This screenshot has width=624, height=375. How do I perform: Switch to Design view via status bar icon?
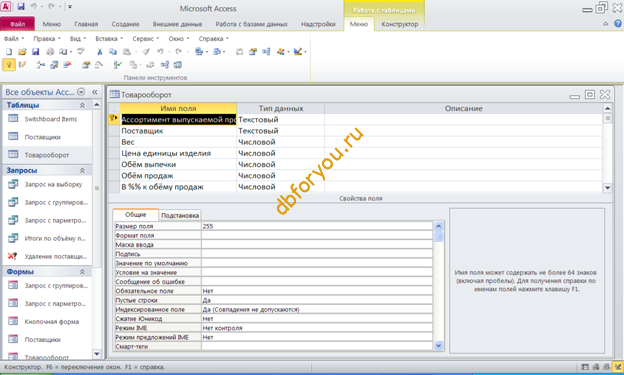pos(618,367)
